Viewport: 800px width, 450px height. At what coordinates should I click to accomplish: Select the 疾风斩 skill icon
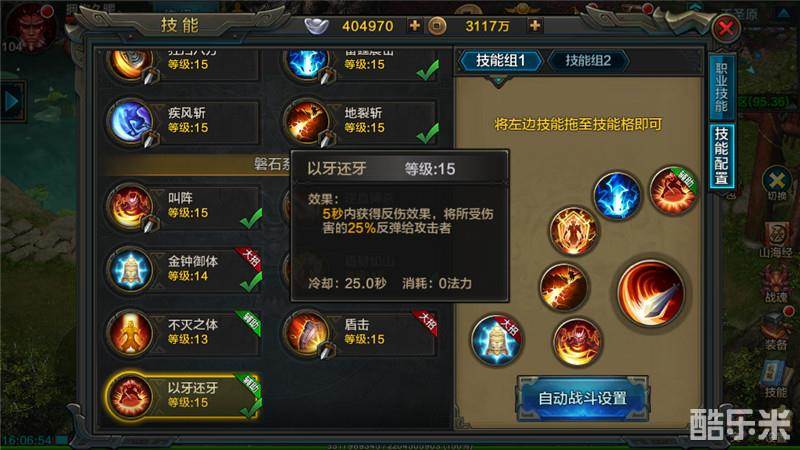[x=131, y=122]
